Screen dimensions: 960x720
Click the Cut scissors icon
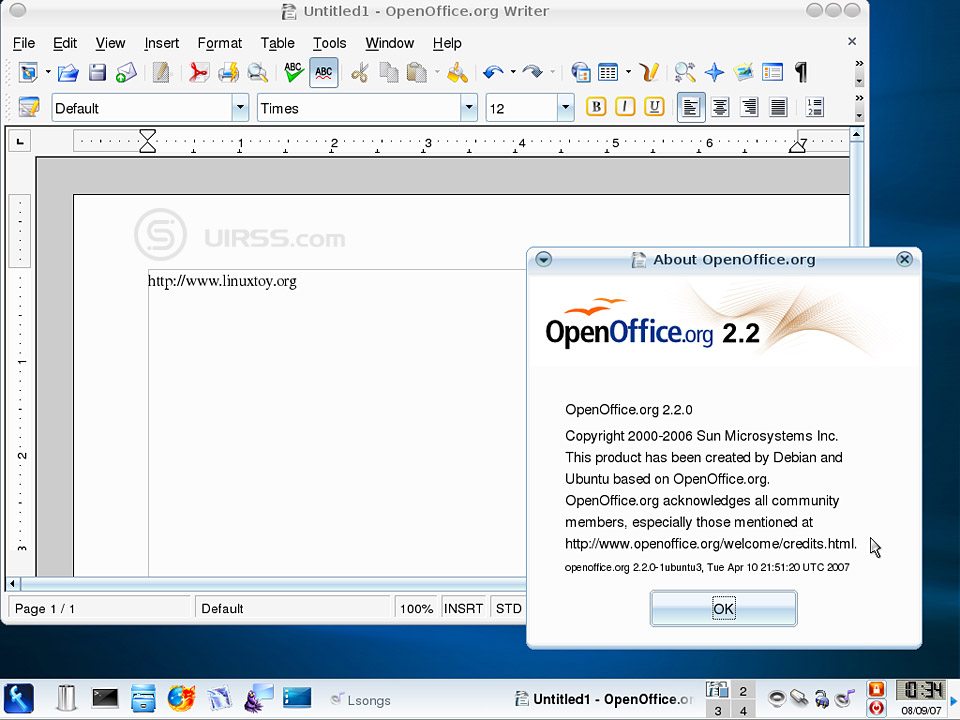point(360,72)
